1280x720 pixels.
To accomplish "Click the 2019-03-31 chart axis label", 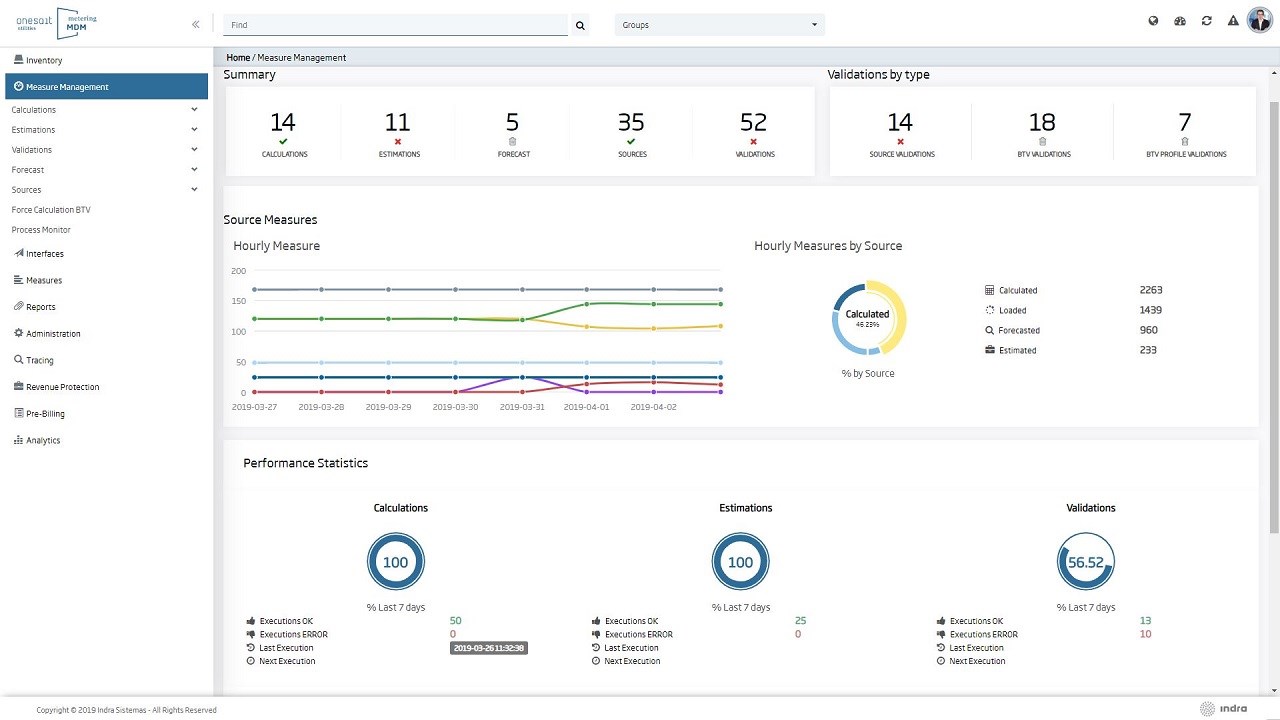I will (522, 407).
